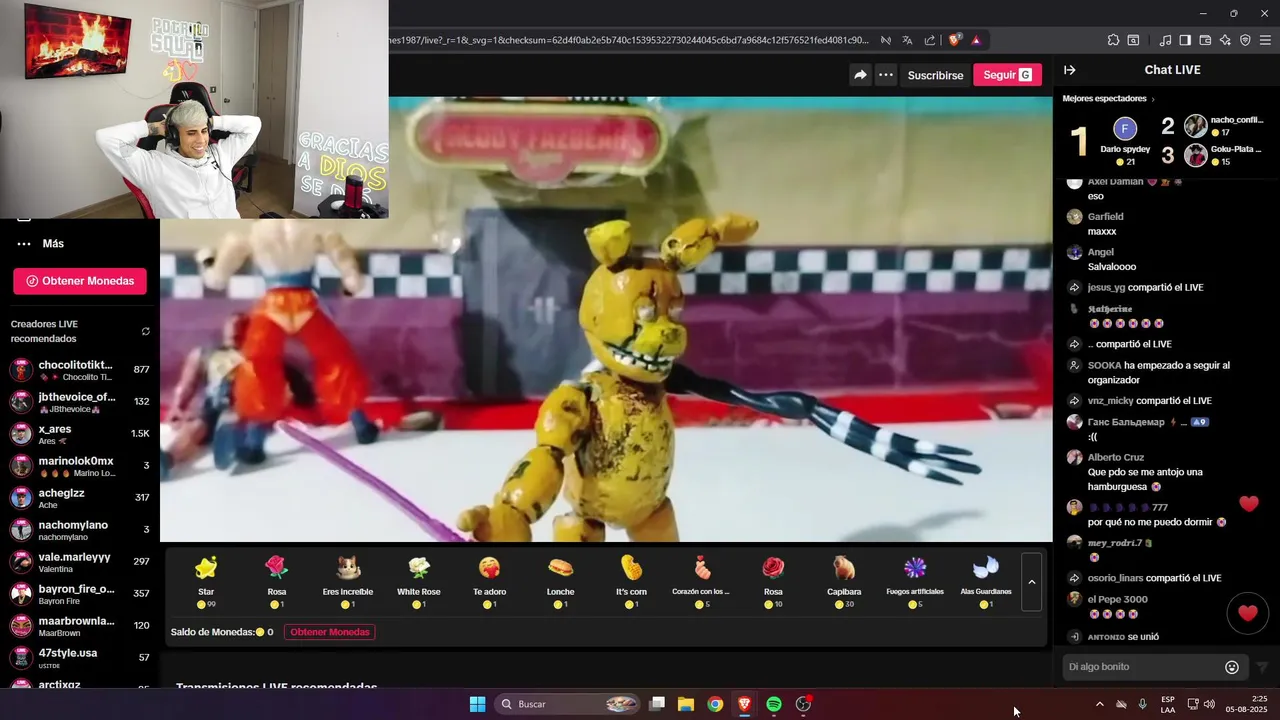Open Goku-Plata viewer avatar

point(1195,155)
